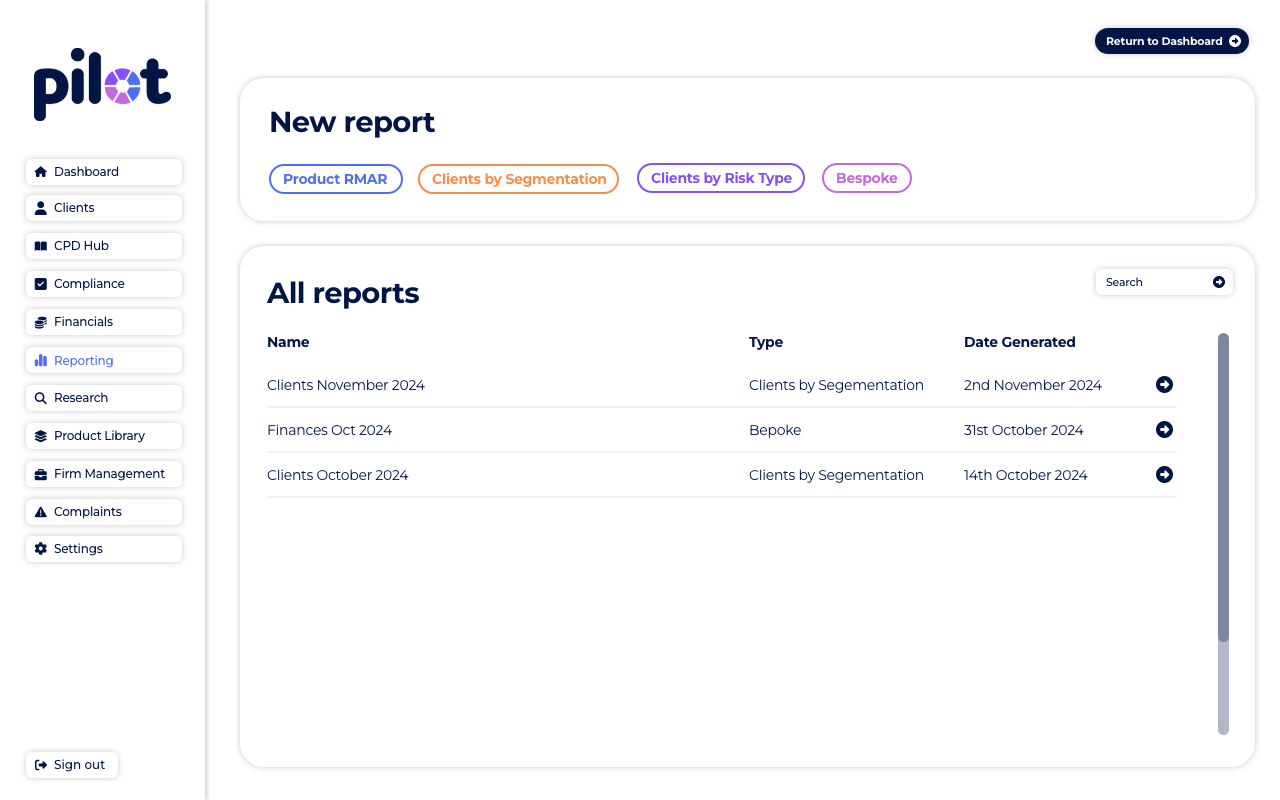Image resolution: width=1280 pixels, height=800 pixels.
Task: Select the Finances Oct 2024 report name
Action: click(330, 430)
